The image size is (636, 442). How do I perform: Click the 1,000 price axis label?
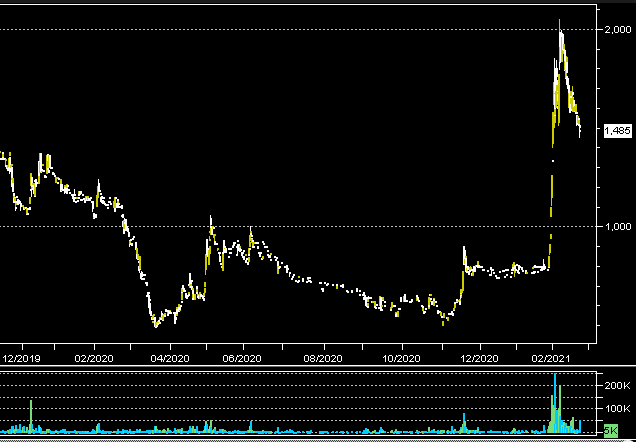pos(618,226)
